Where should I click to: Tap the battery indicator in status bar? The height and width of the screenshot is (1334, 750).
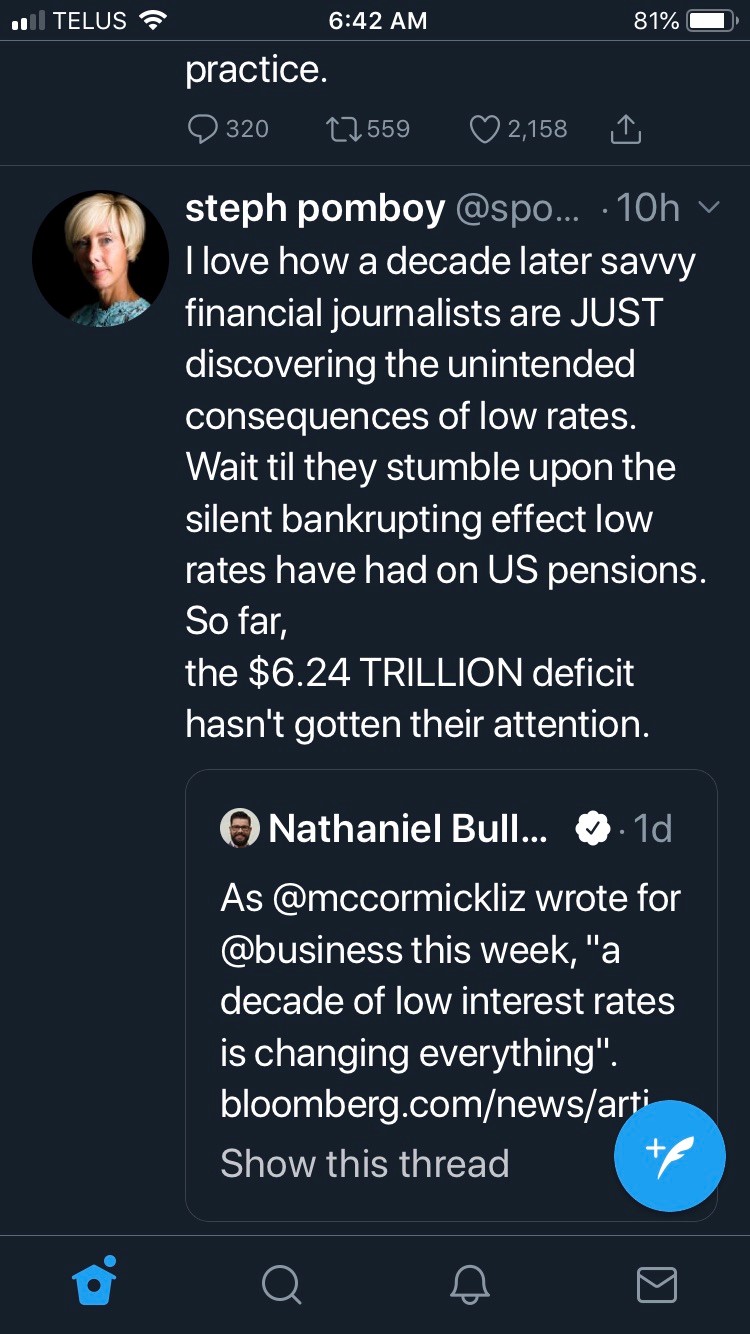coord(711,21)
